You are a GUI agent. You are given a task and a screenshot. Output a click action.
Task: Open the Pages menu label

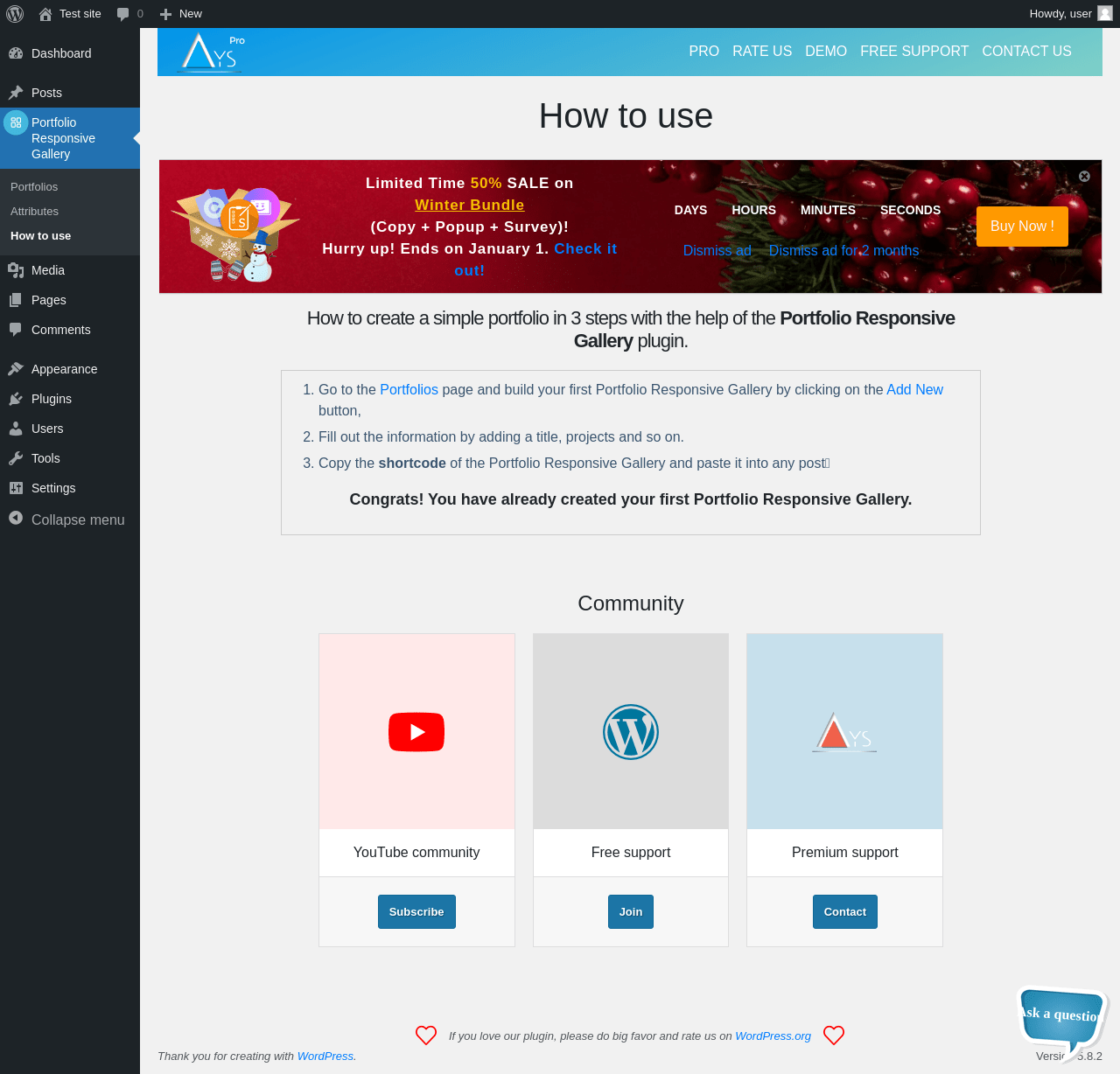[49, 300]
